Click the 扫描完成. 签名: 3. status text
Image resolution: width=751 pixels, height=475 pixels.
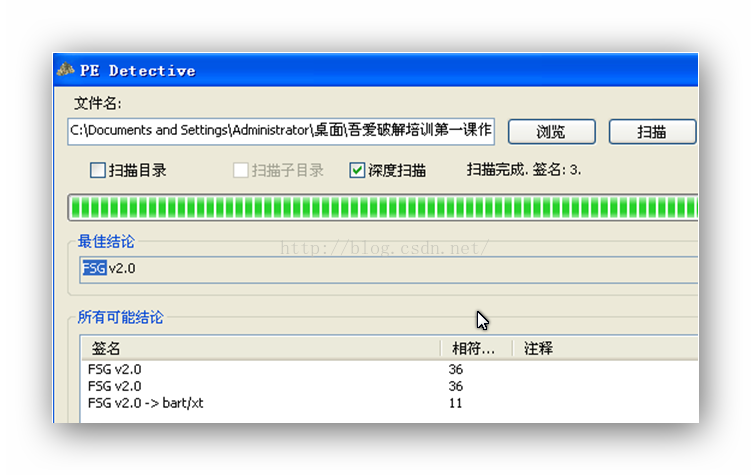pos(524,170)
